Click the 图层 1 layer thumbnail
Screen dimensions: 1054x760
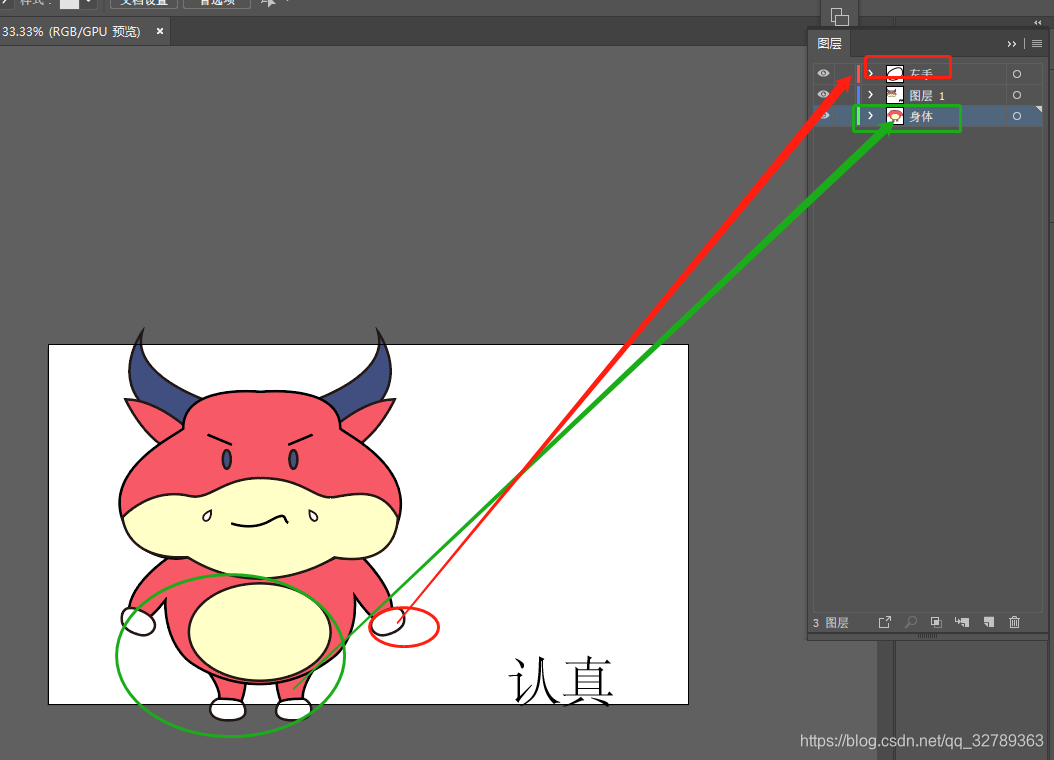coord(895,95)
